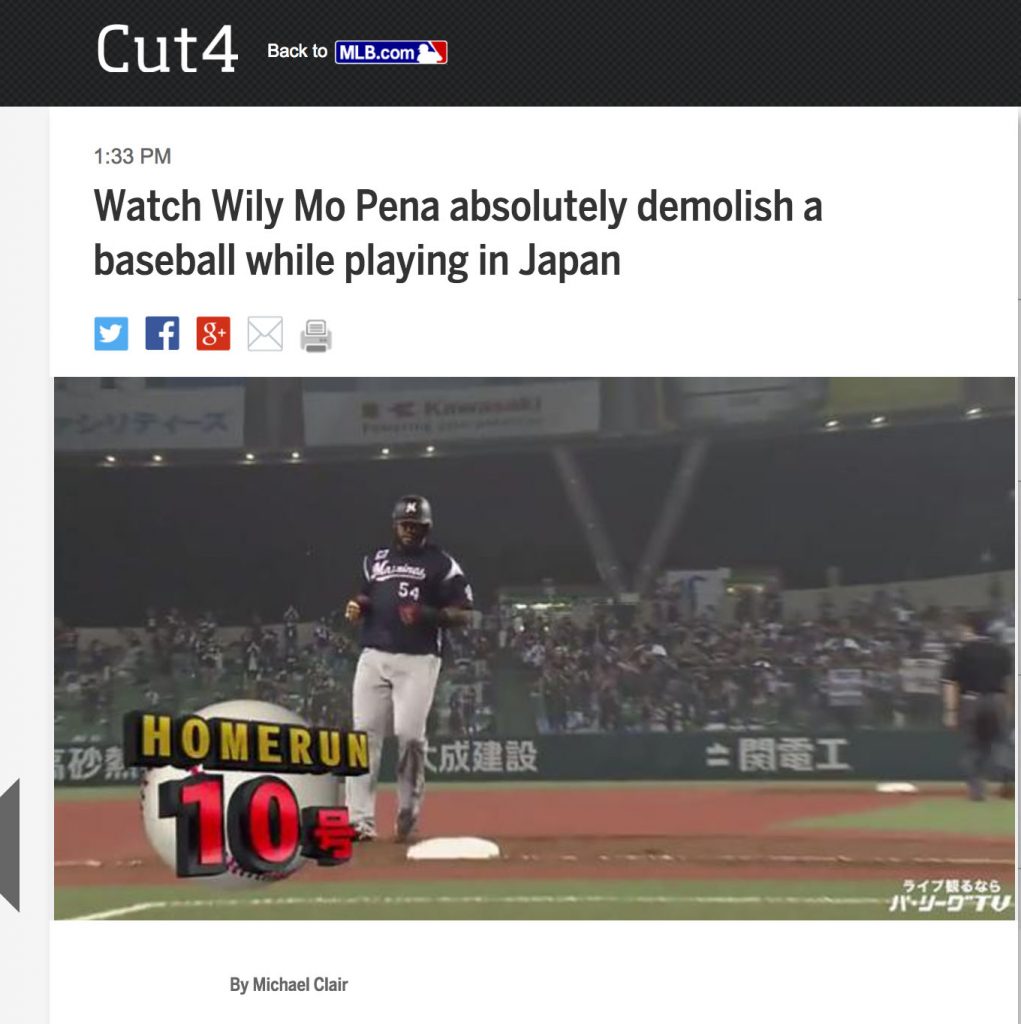Email this article using the envelope icon
The height and width of the screenshot is (1024, 1021).
pos(265,334)
